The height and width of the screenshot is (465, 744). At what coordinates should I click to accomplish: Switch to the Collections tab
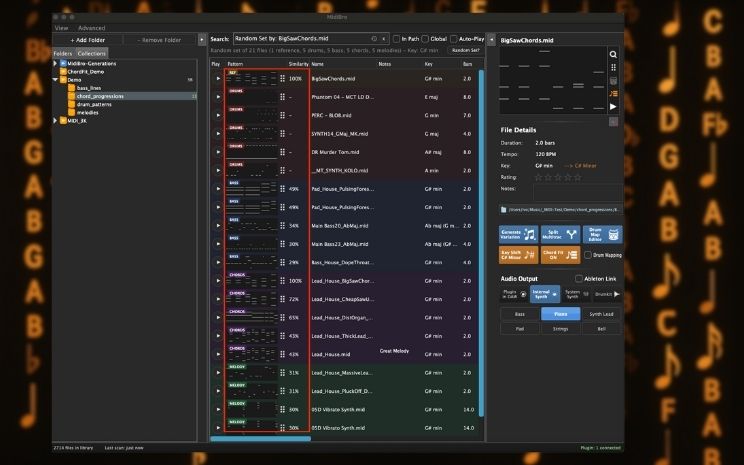click(91, 53)
